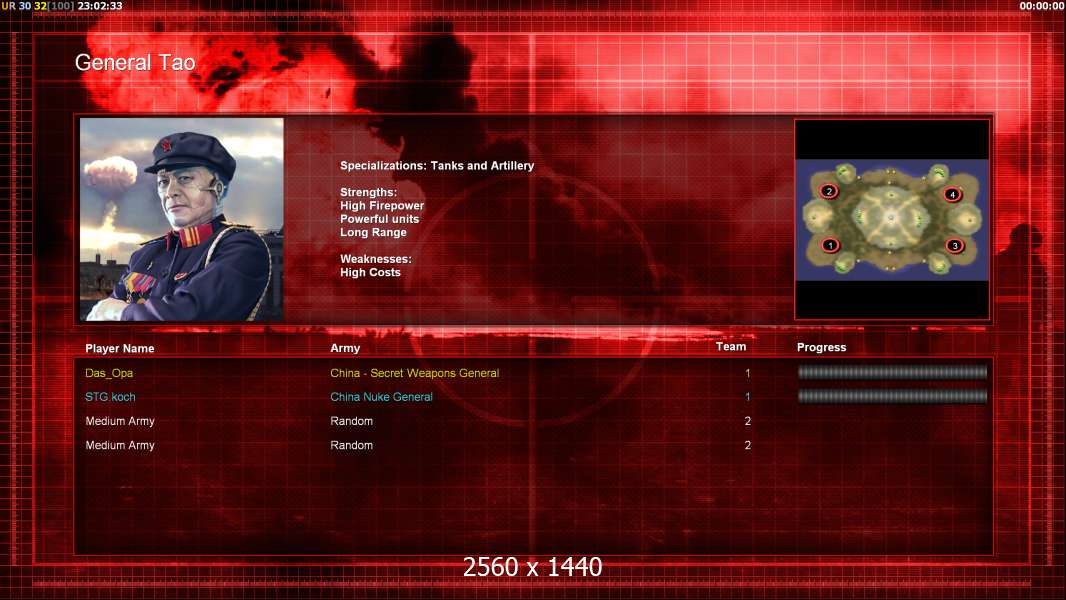The width and height of the screenshot is (1066, 600).
Task: Click the 'Weaknesses:' label
Action: (x=376, y=259)
